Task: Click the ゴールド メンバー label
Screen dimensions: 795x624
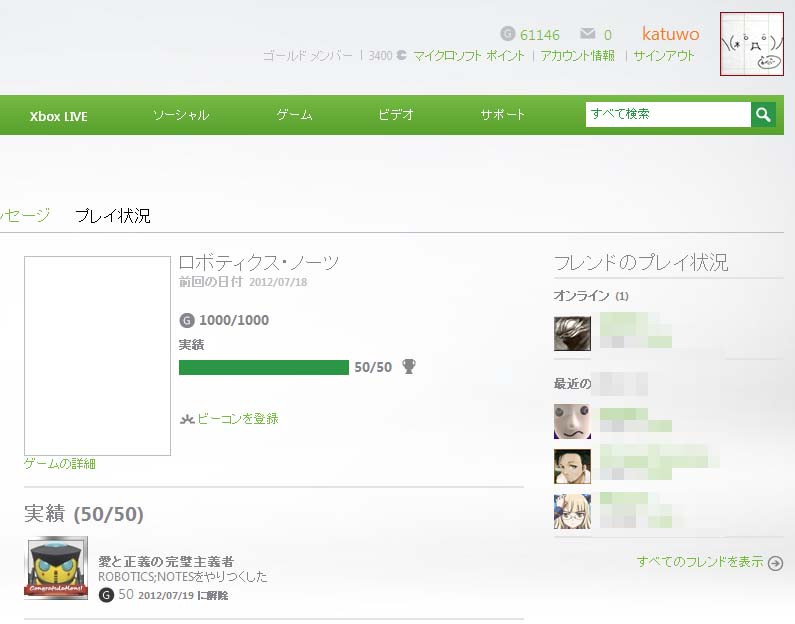Action: 308,56
